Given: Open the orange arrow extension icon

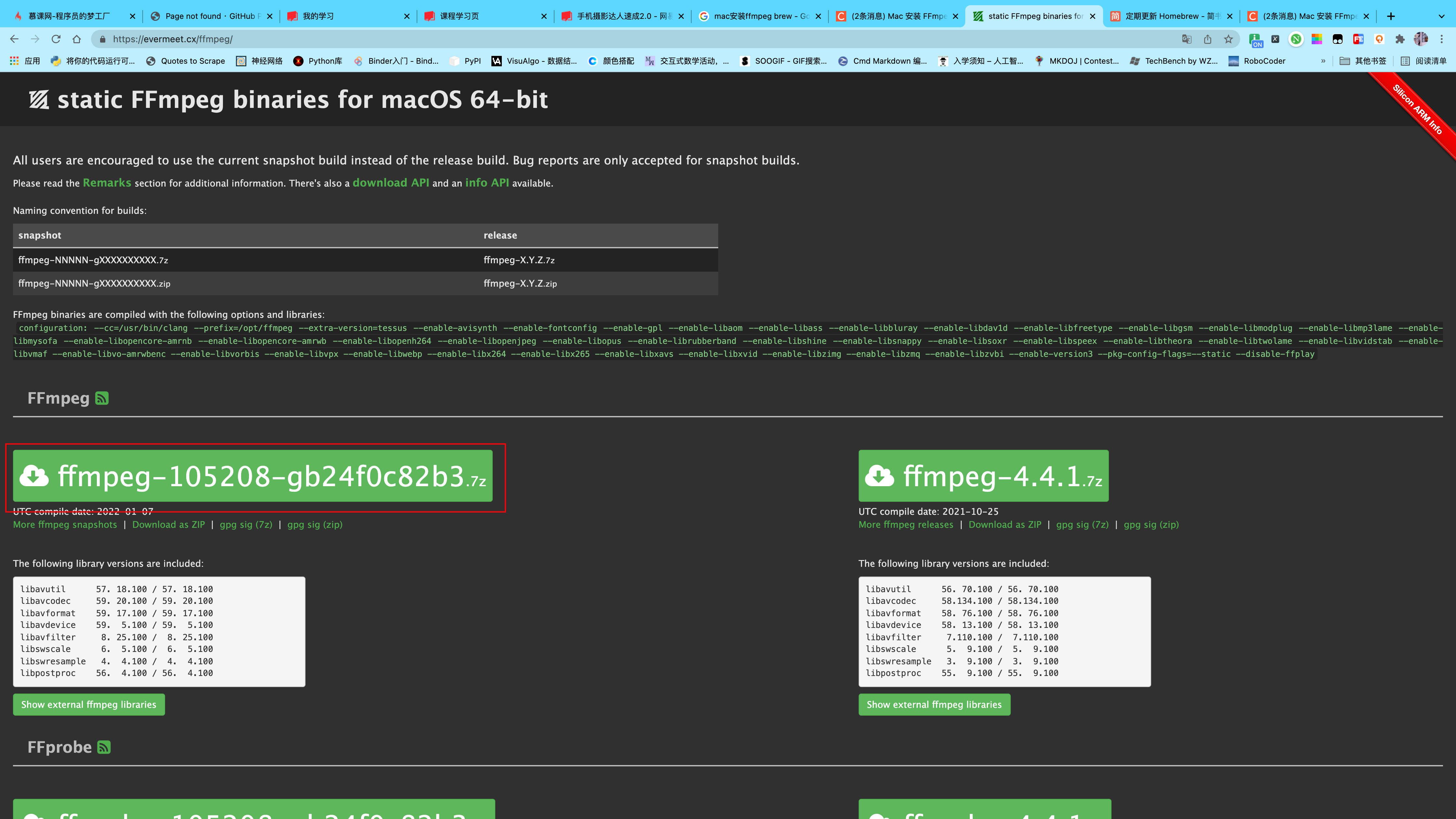Looking at the screenshot, I should pos(1379,39).
